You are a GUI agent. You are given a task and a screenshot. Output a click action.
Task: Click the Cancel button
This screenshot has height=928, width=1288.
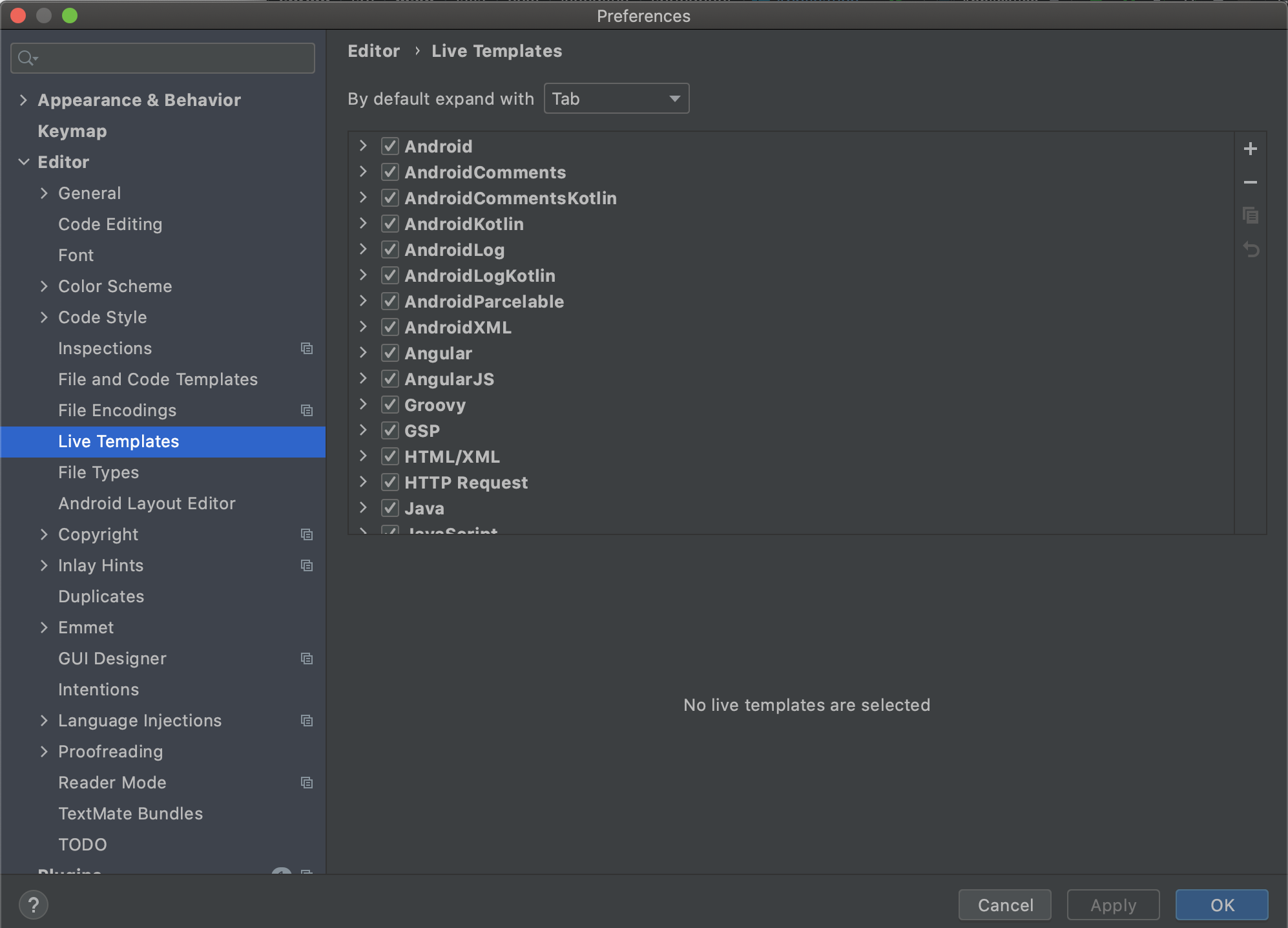click(1005, 905)
